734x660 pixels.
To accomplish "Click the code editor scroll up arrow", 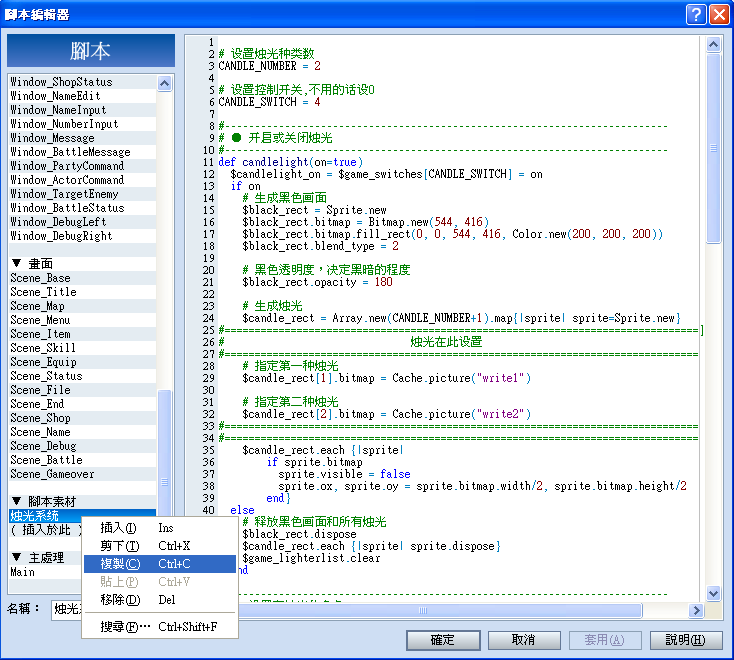I will click(x=713, y=44).
